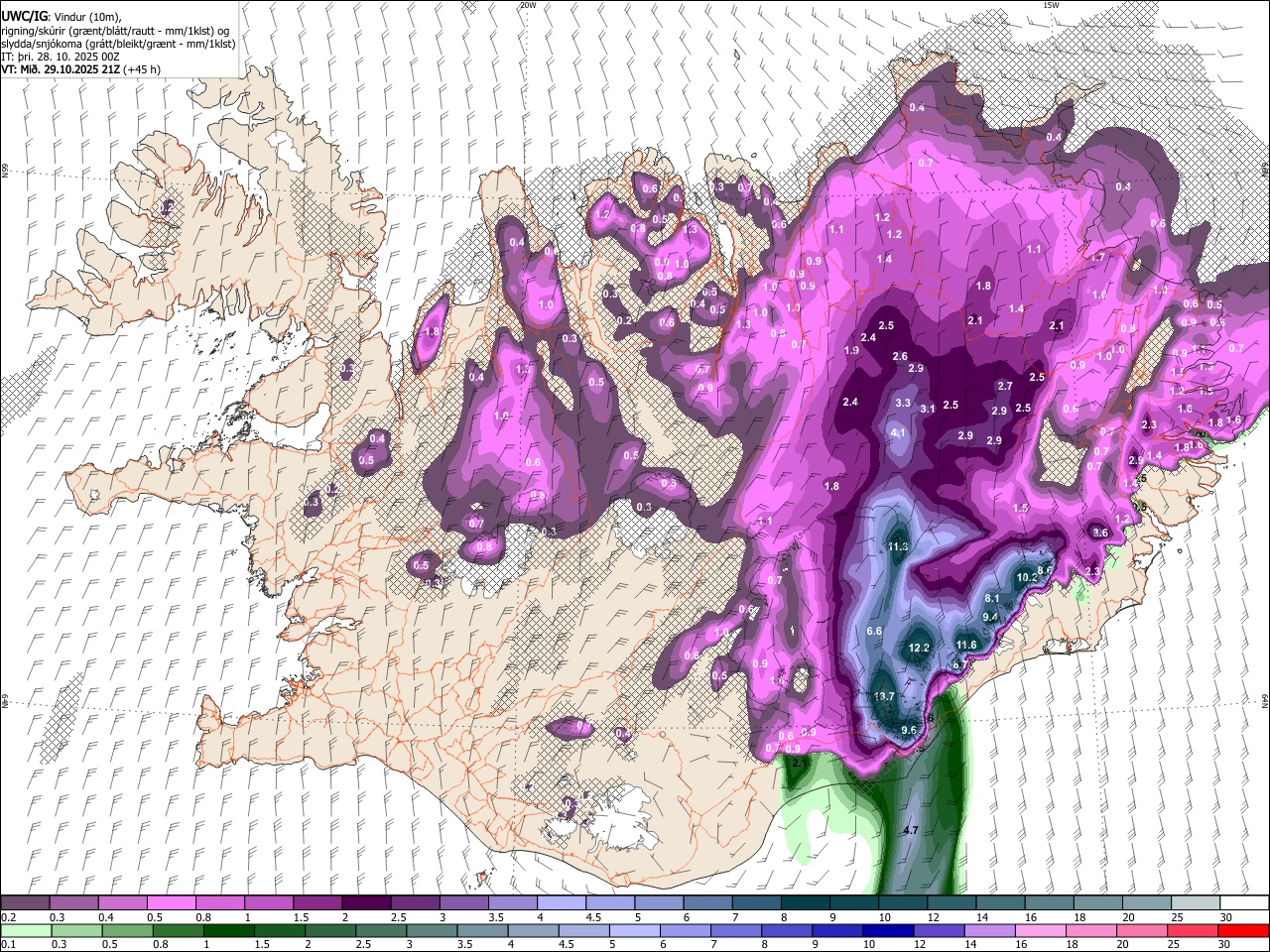The height and width of the screenshot is (952, 1270).
Task: Select the 10.2 precipitation value
Action: click(1028, 577)
